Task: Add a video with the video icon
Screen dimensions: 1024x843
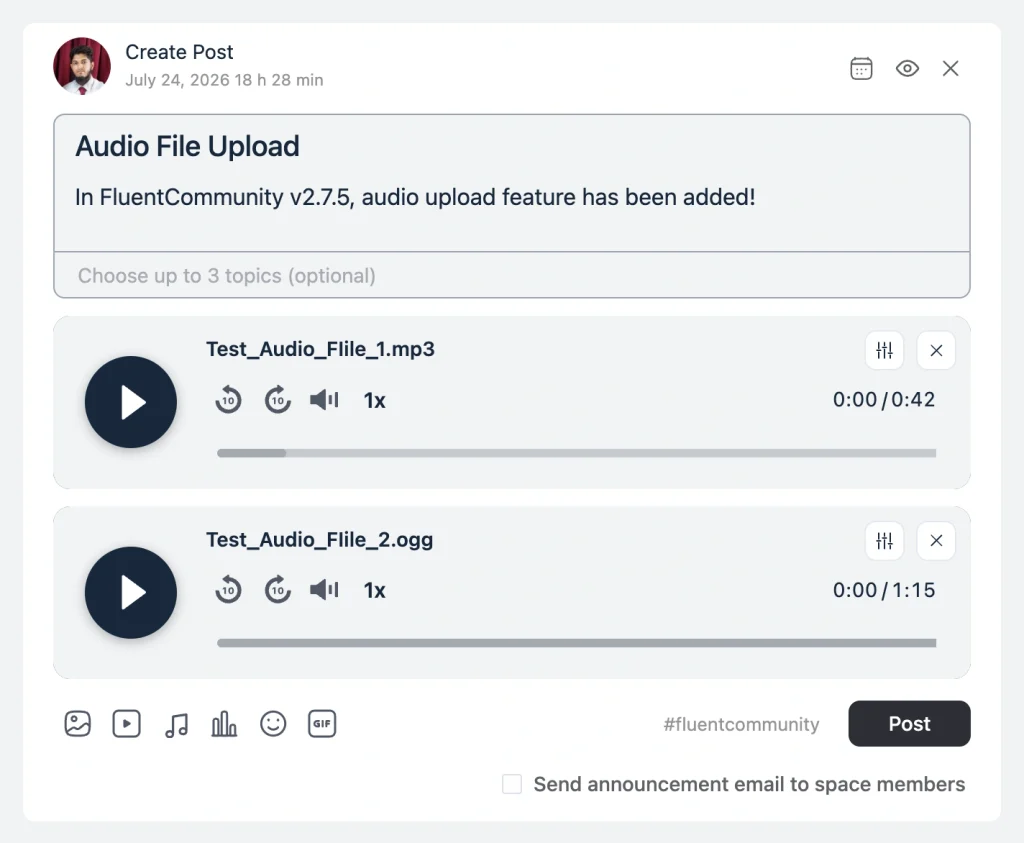Action: click(127, 724)
